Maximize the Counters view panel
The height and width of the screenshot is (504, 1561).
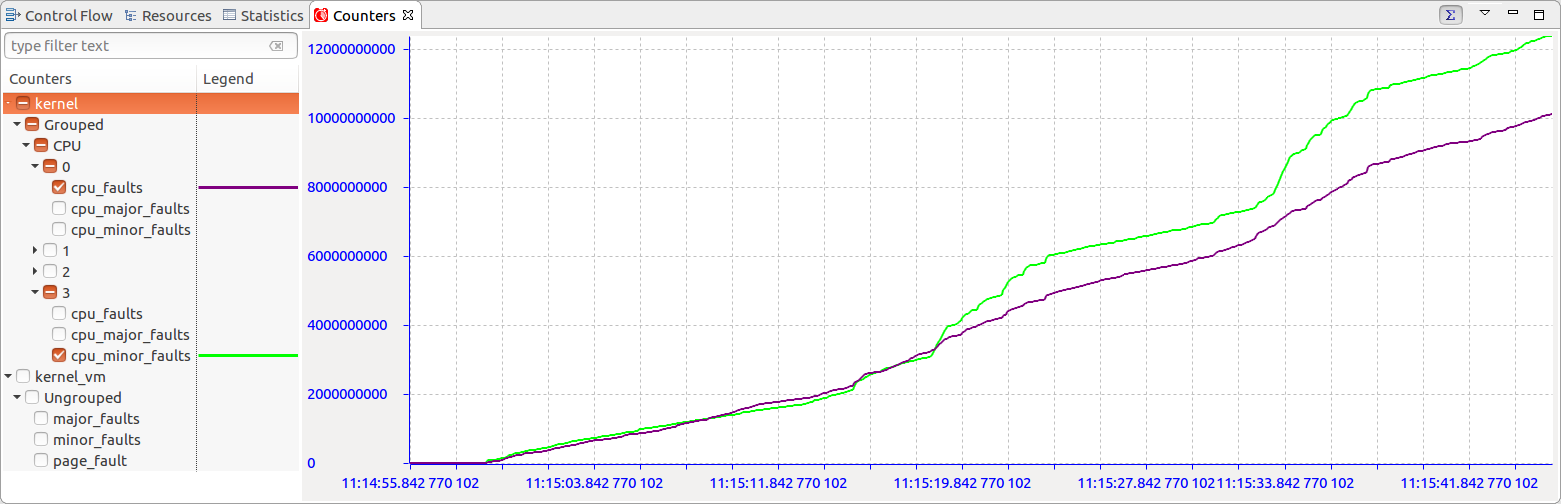[x=1539, y=13]
